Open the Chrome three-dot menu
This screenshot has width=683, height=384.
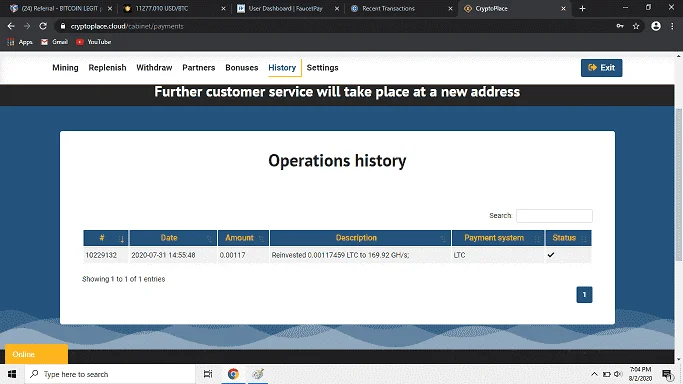tap(672, 26)
